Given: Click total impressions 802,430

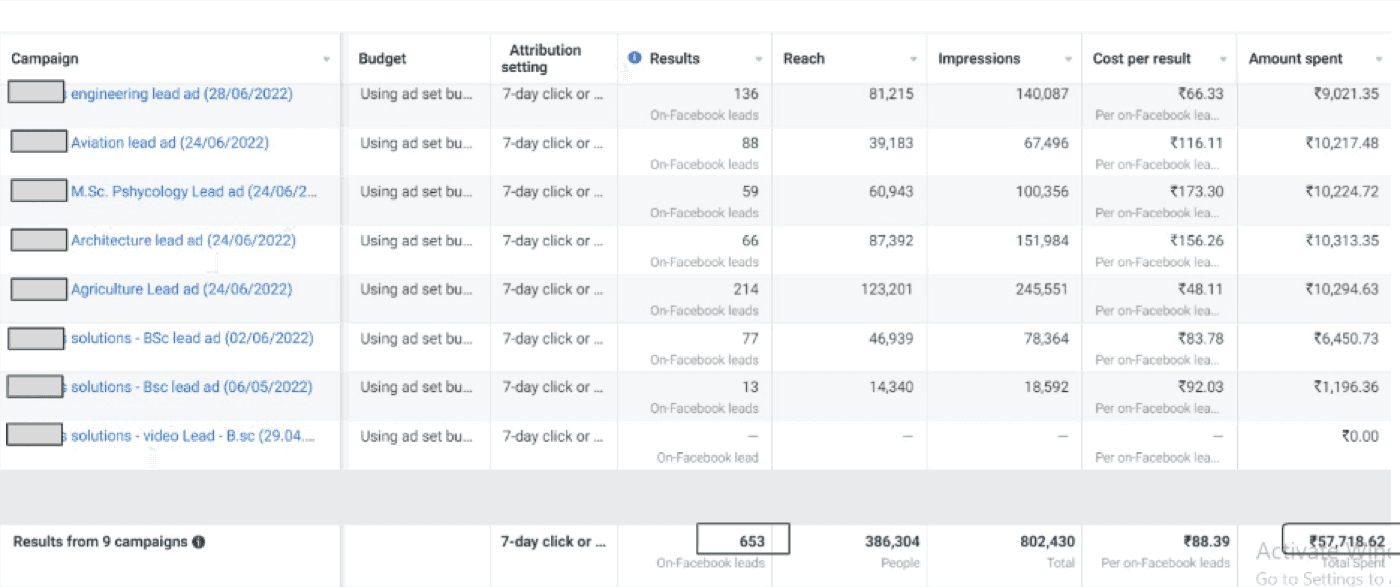Looking at the screenshot, I should (1047, 542).
